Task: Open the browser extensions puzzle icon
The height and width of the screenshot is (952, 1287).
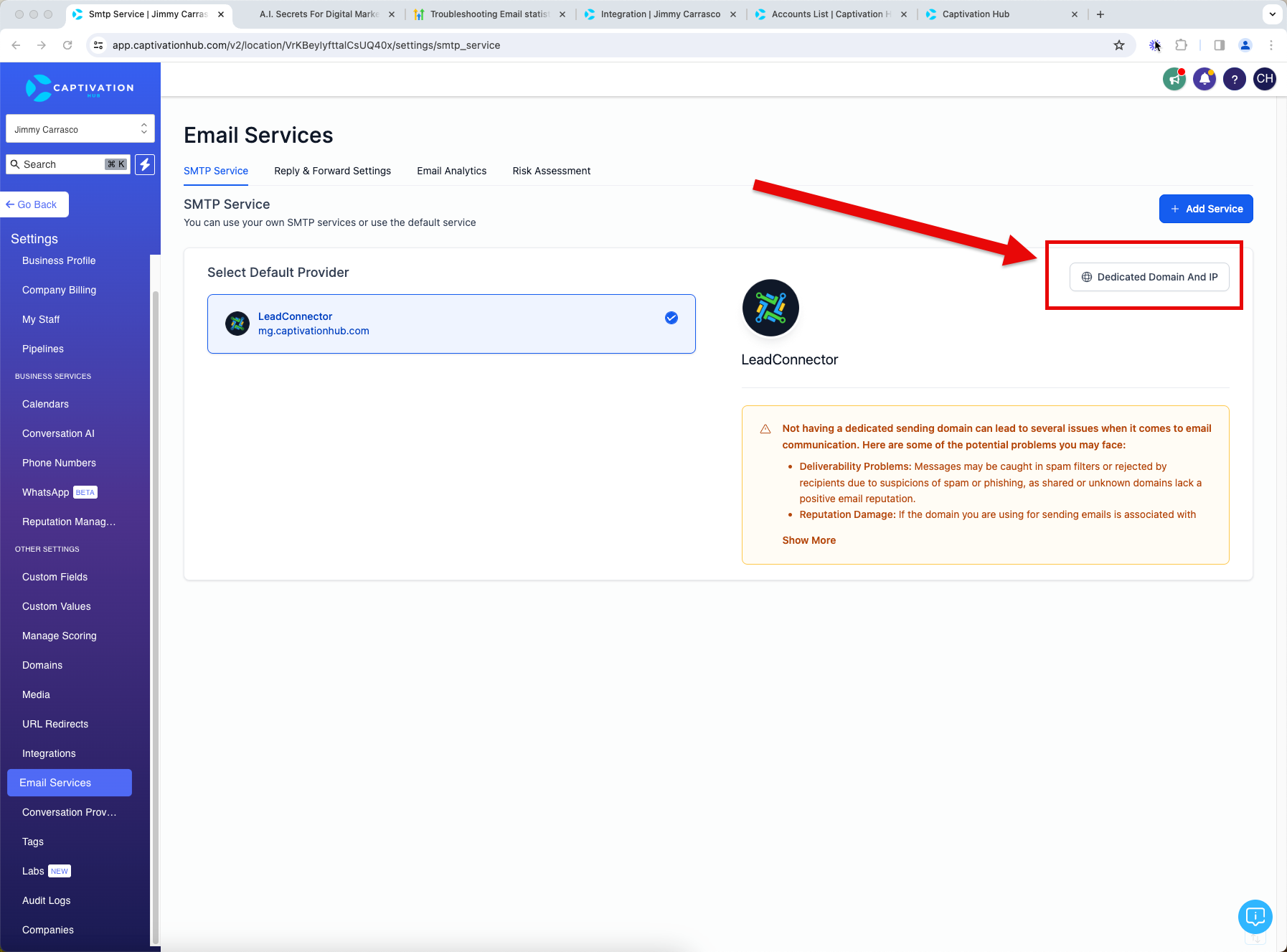Action: pyautogui.click(x=1181, y=45)
